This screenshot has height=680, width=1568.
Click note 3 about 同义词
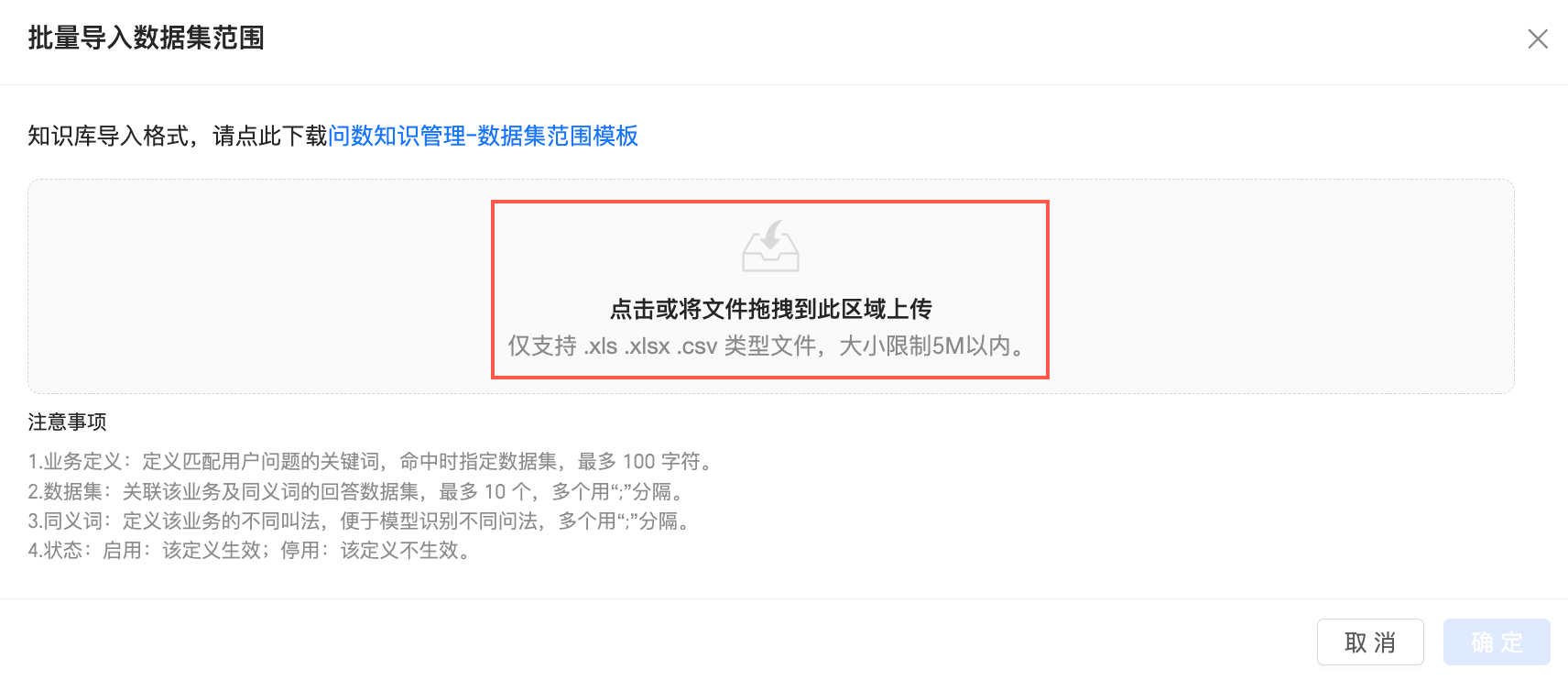pyautogui.click(x=359, y=521)
